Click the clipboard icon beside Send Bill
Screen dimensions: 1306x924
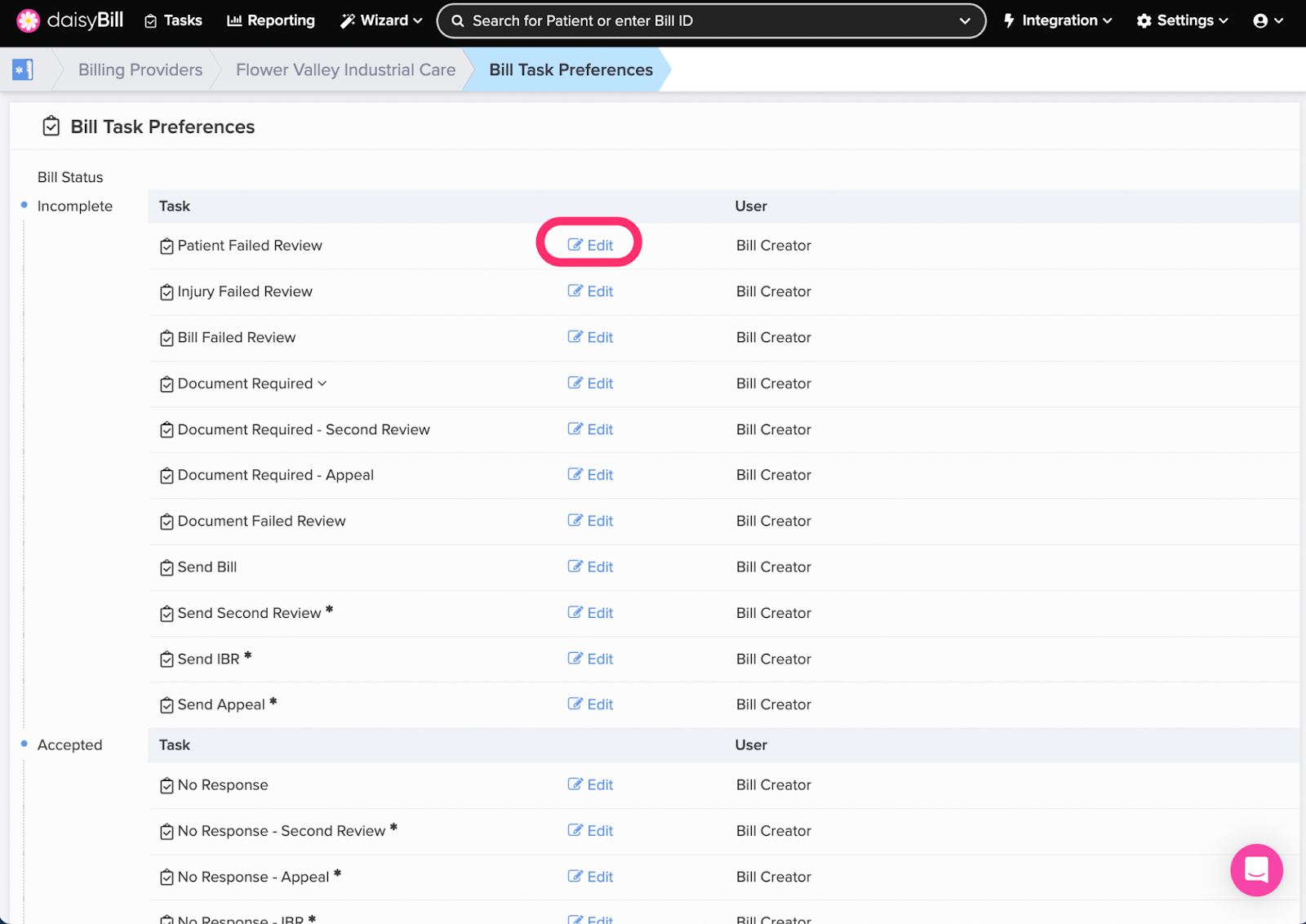167,566
